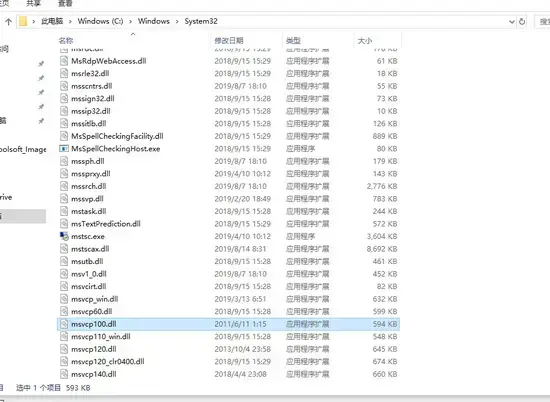Click file icon of MsRdpWebAccess.dll
The width and height of the screenshot is (550, 402).
(64, 61)
